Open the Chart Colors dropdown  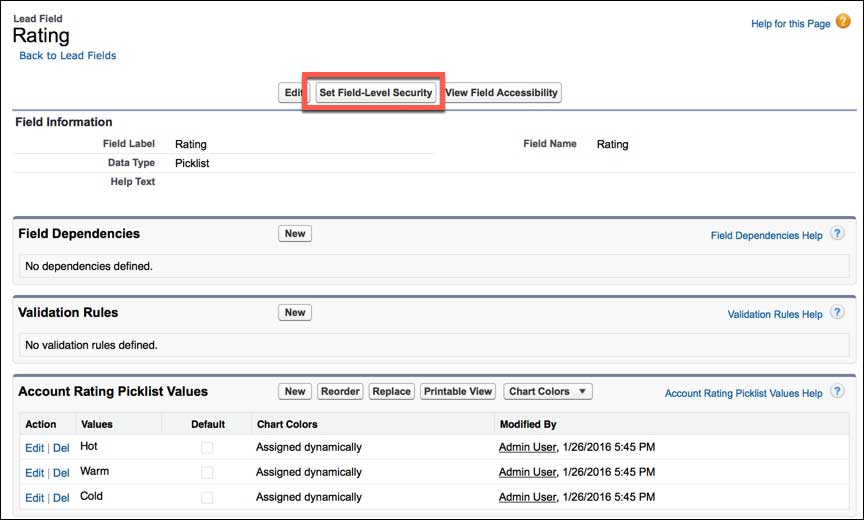click(548, 392)
